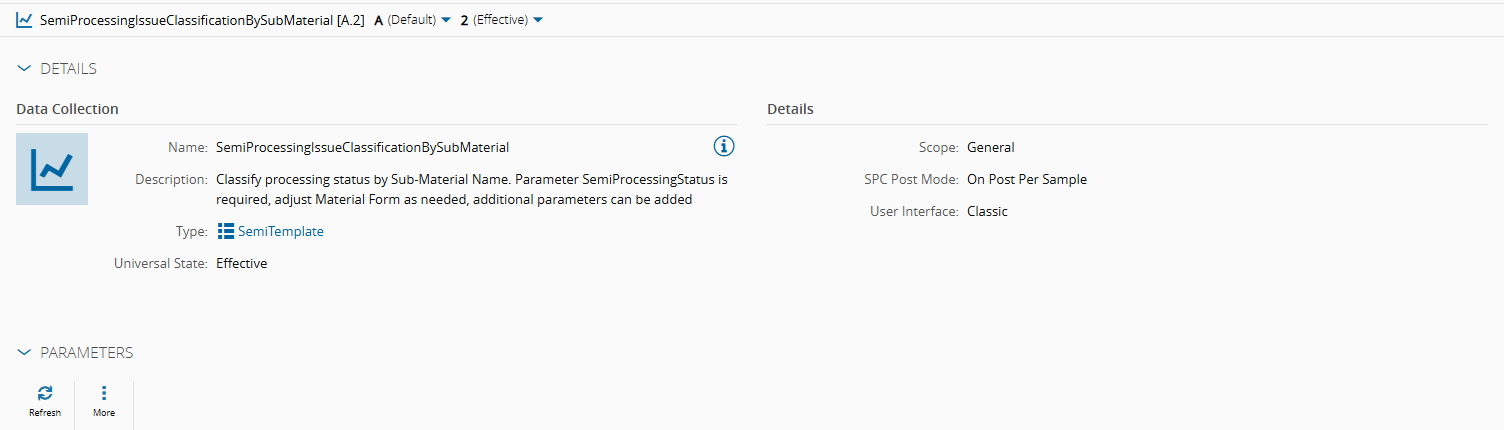
Task: Open the SemiTemplate type link
Action: pos(280,231)
